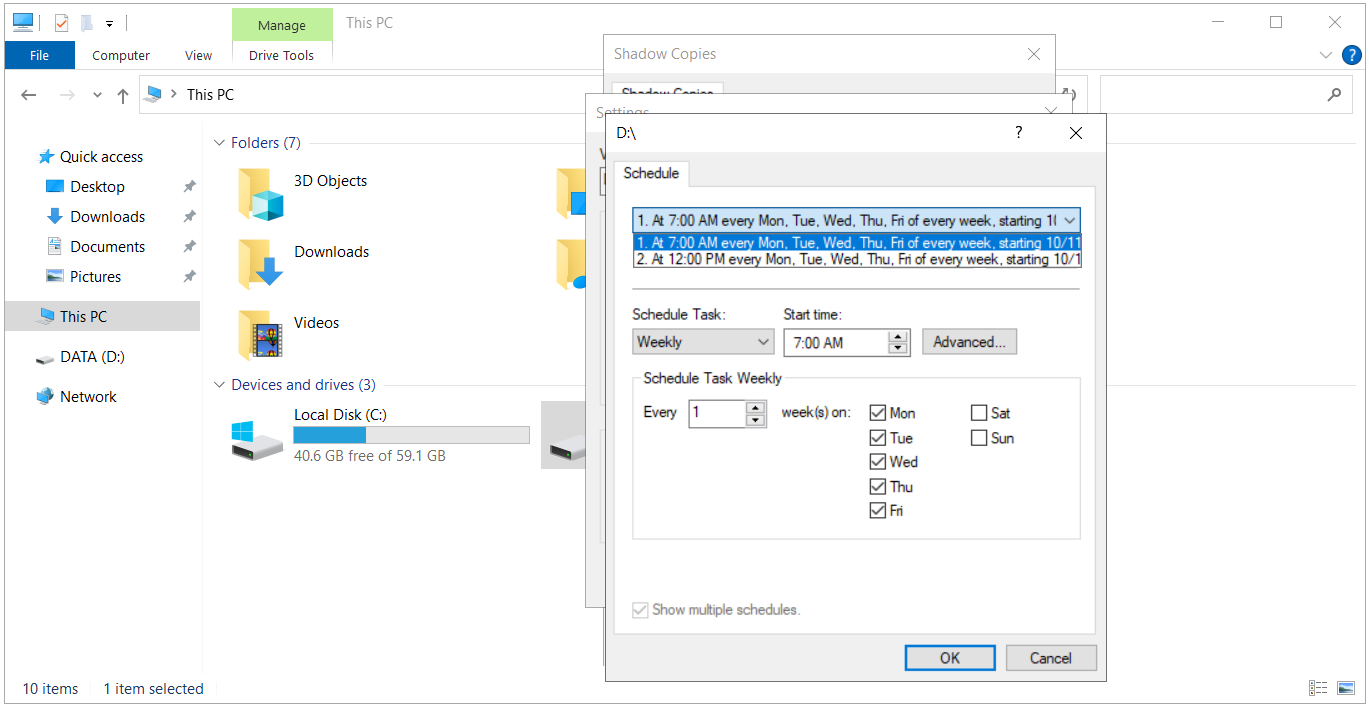The width and height of the screenshot is (1369, 706).
Task: Choose the 12:00 PM schedule entry in the list
Action: 858,259
